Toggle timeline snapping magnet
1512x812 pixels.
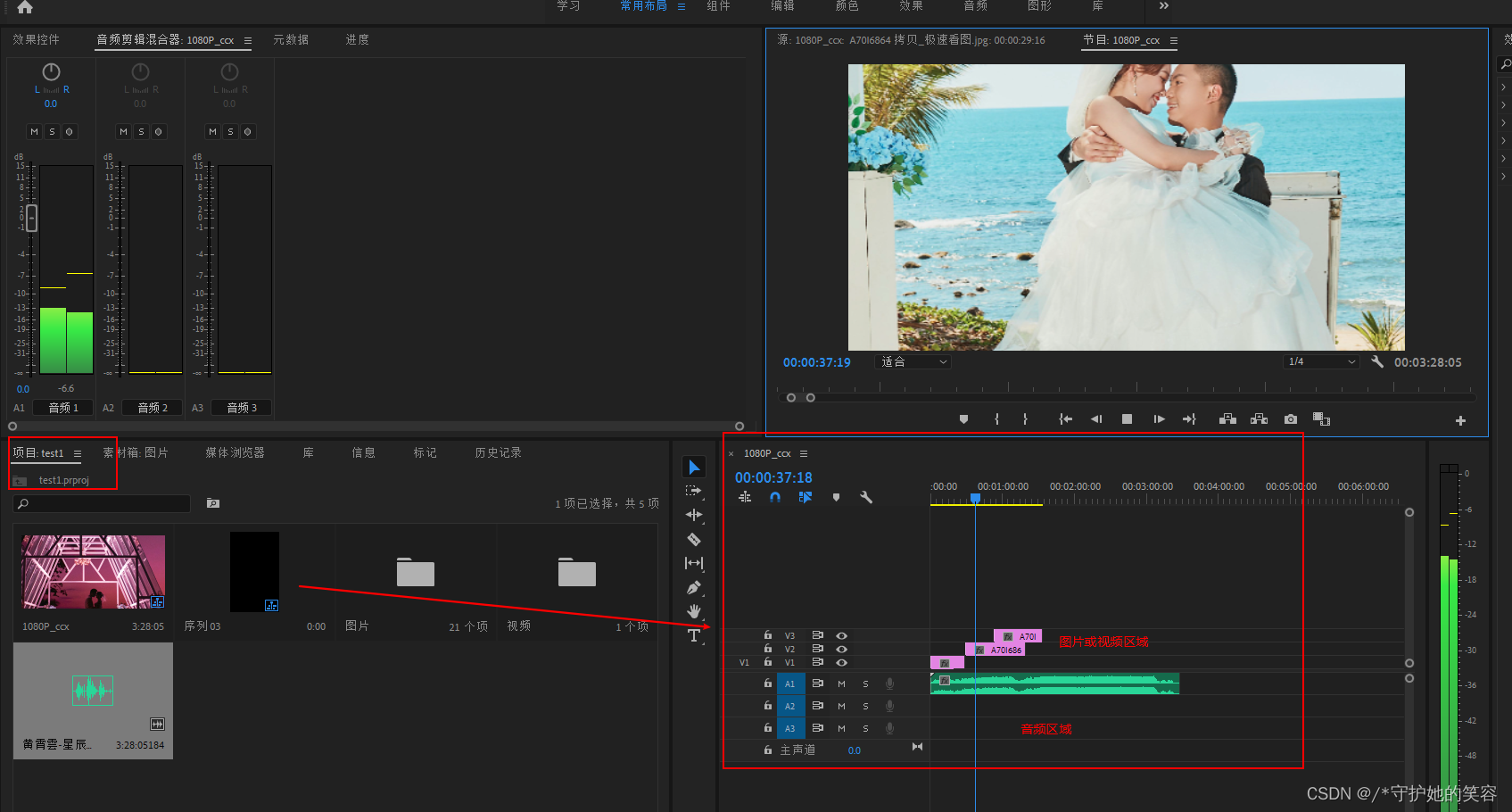pyautogui.click(x=775, y=497)
